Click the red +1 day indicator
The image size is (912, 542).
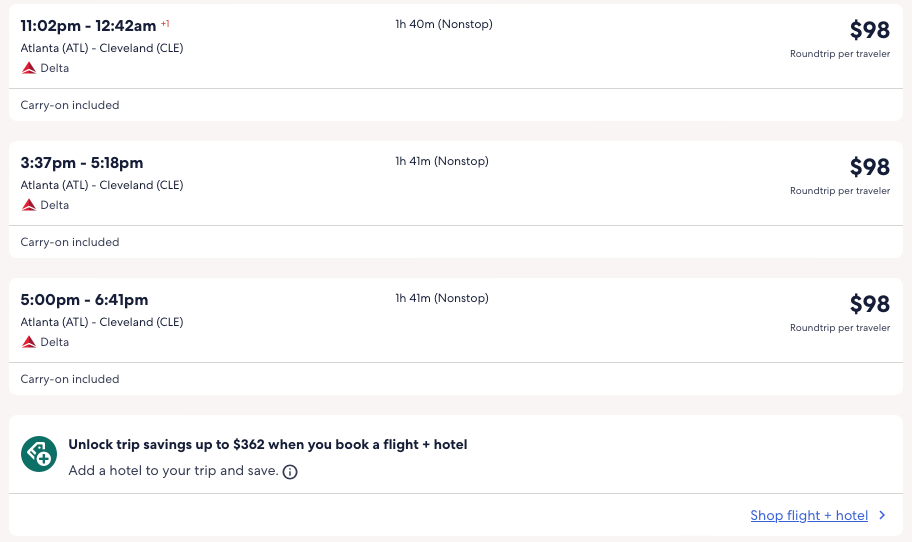(165, 23)
